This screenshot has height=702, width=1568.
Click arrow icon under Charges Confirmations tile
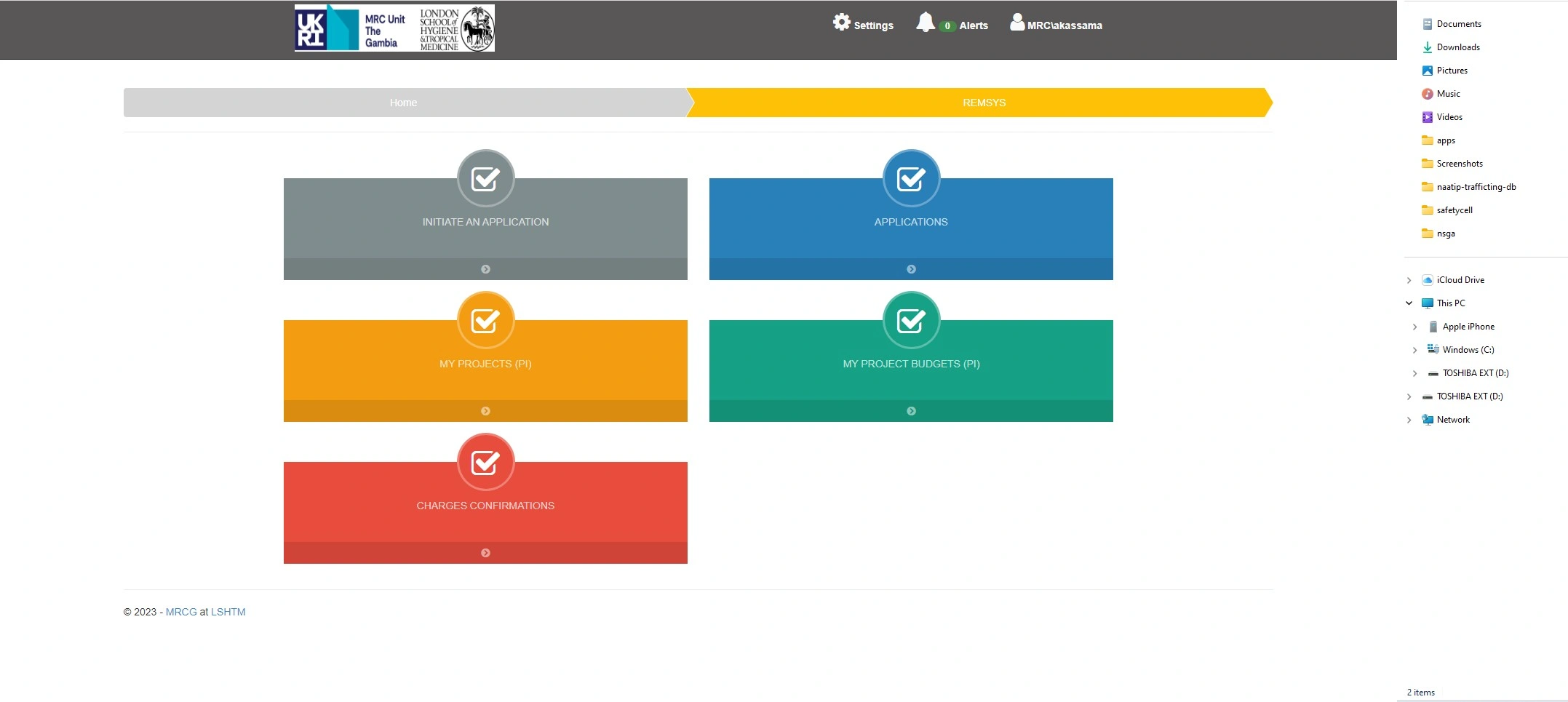[x=485, y=553]
